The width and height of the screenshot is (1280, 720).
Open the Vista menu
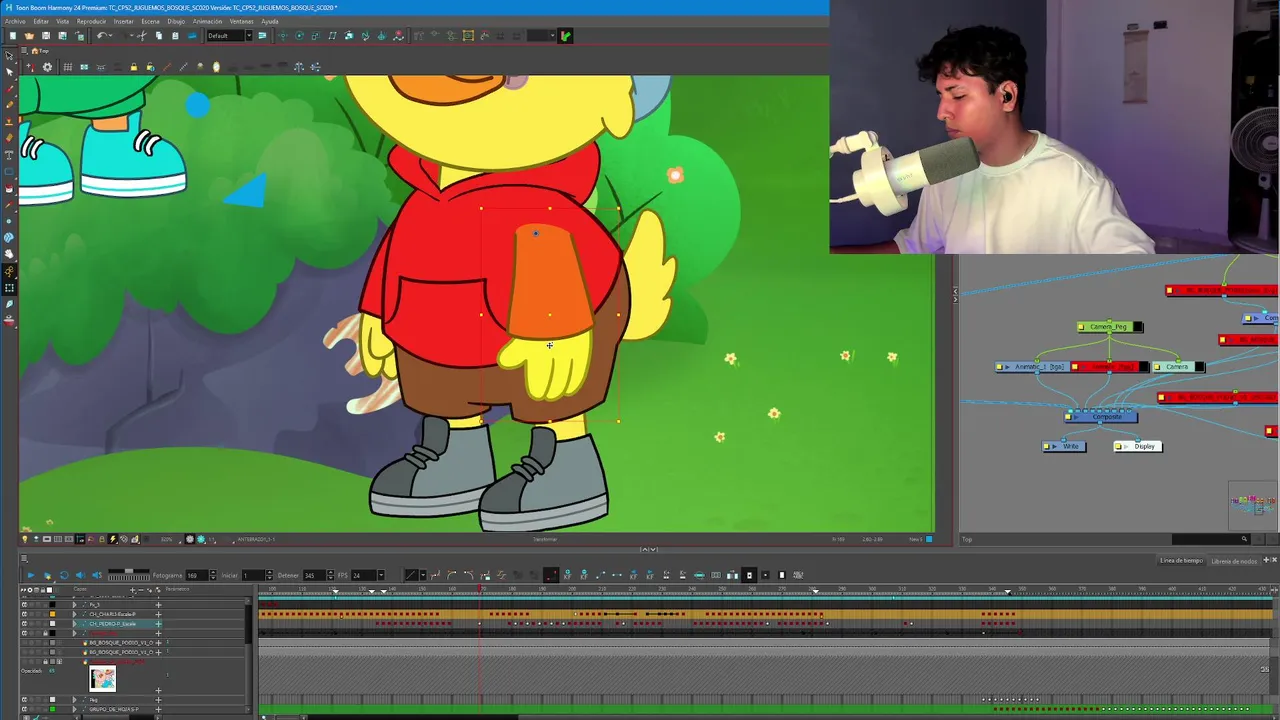tap(63, 21)
